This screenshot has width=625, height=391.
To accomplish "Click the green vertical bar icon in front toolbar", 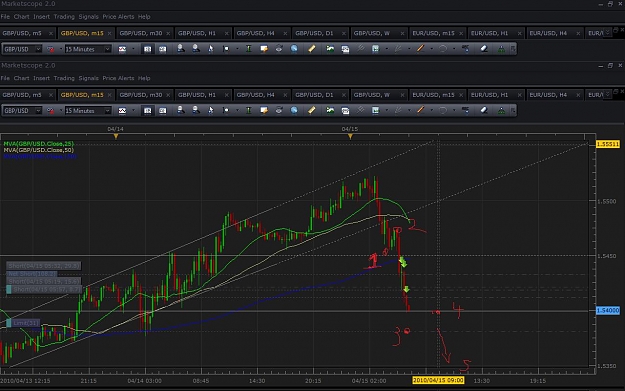I will tap(248, 110).
